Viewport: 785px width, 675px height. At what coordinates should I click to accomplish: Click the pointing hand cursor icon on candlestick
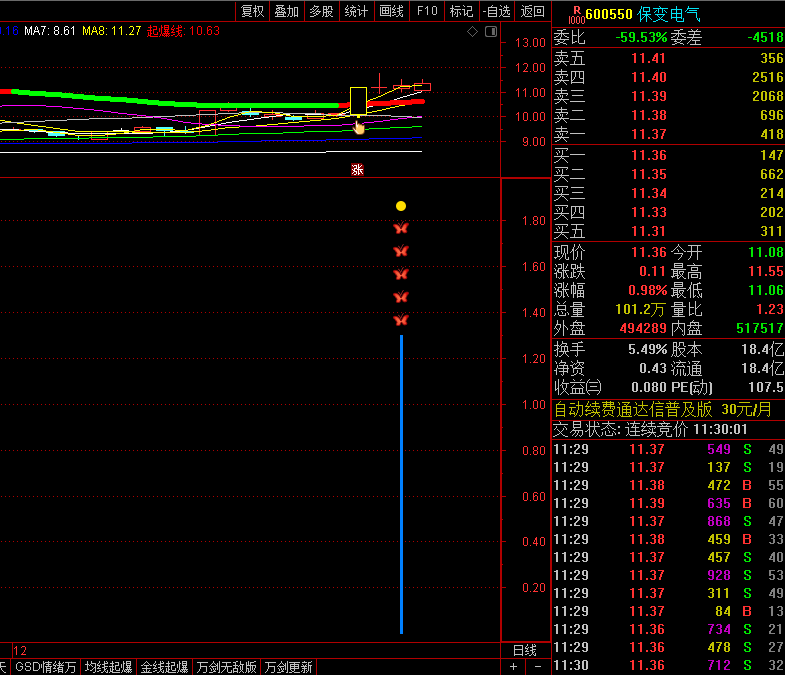(x=359, y=127)
